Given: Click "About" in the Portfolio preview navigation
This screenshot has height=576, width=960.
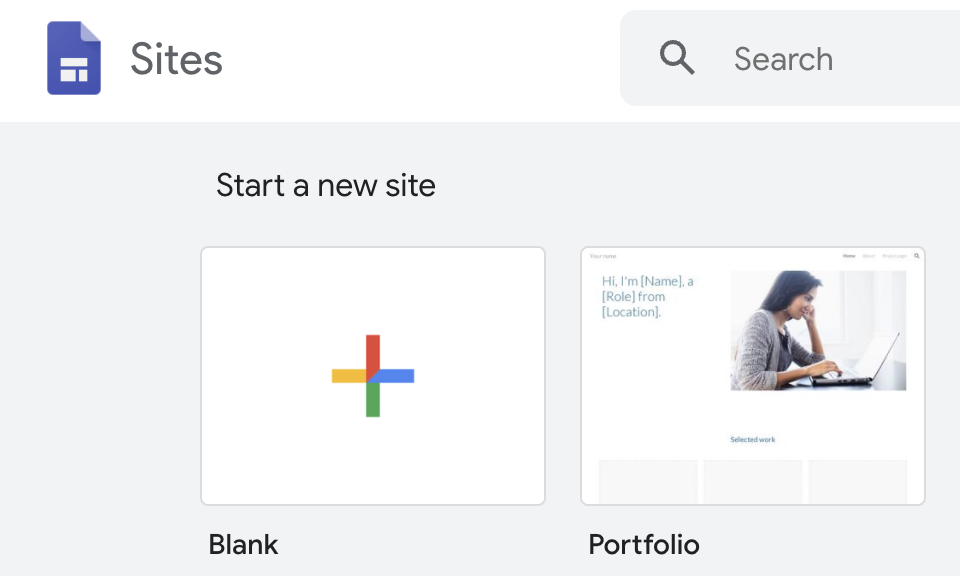Looking at the screenshot, I should click(x=868, y=256).
